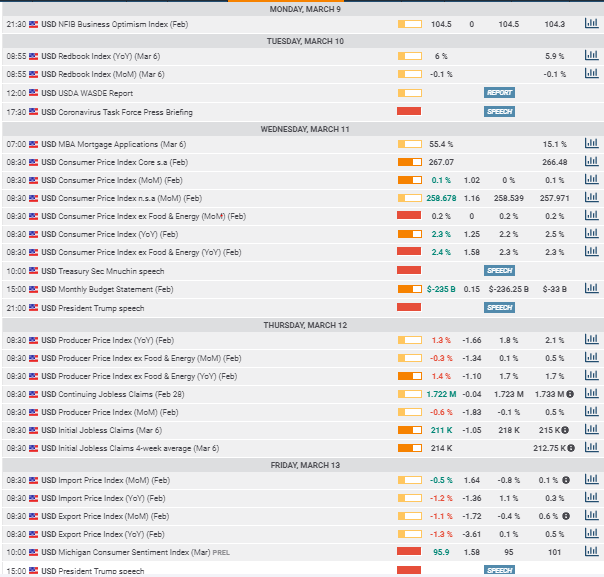Viewport: 604px width, 577px height.
Task: Open chart icon for Import Price Index (YoY)
Action: pos(591,498)
